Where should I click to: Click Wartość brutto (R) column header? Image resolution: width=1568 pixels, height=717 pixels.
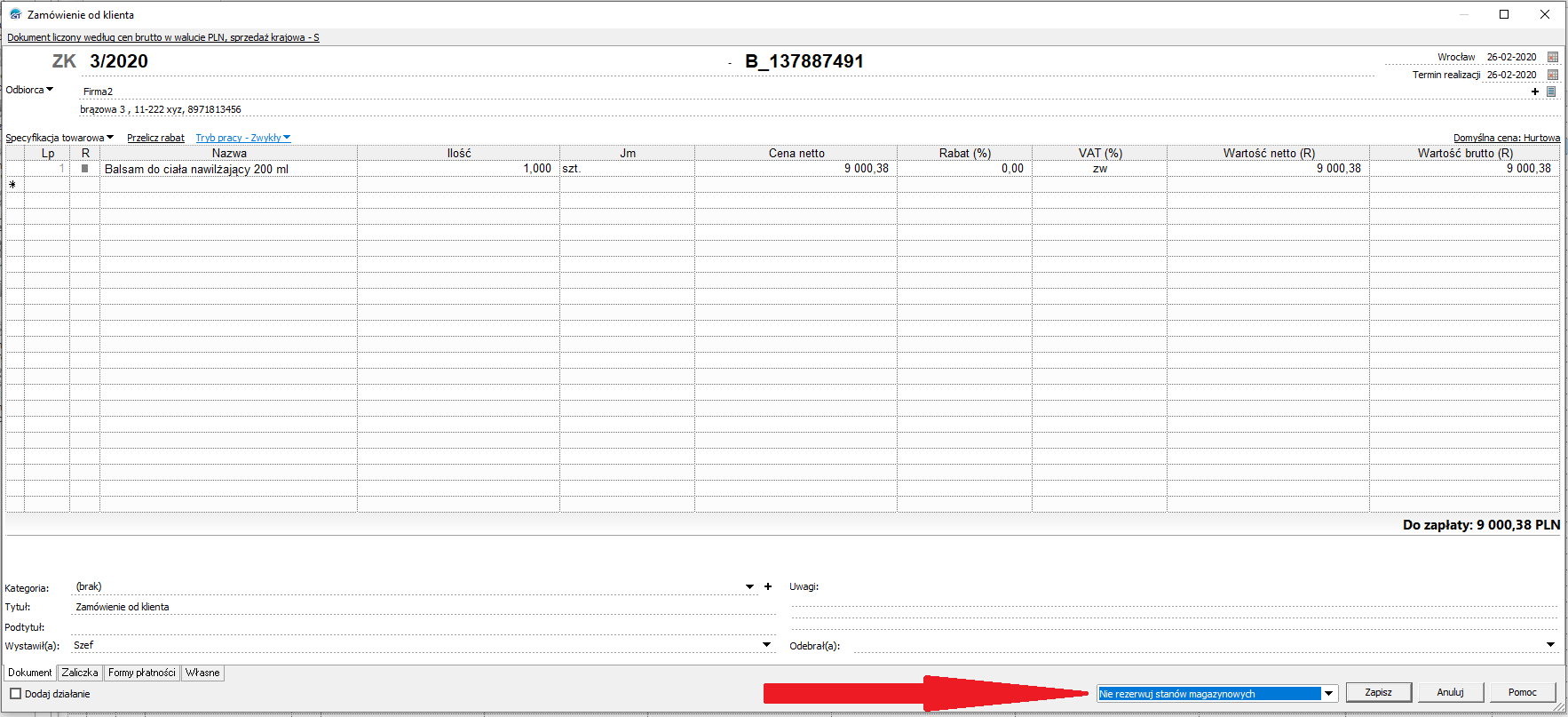pyautogui.click(x=1465, y=153)
